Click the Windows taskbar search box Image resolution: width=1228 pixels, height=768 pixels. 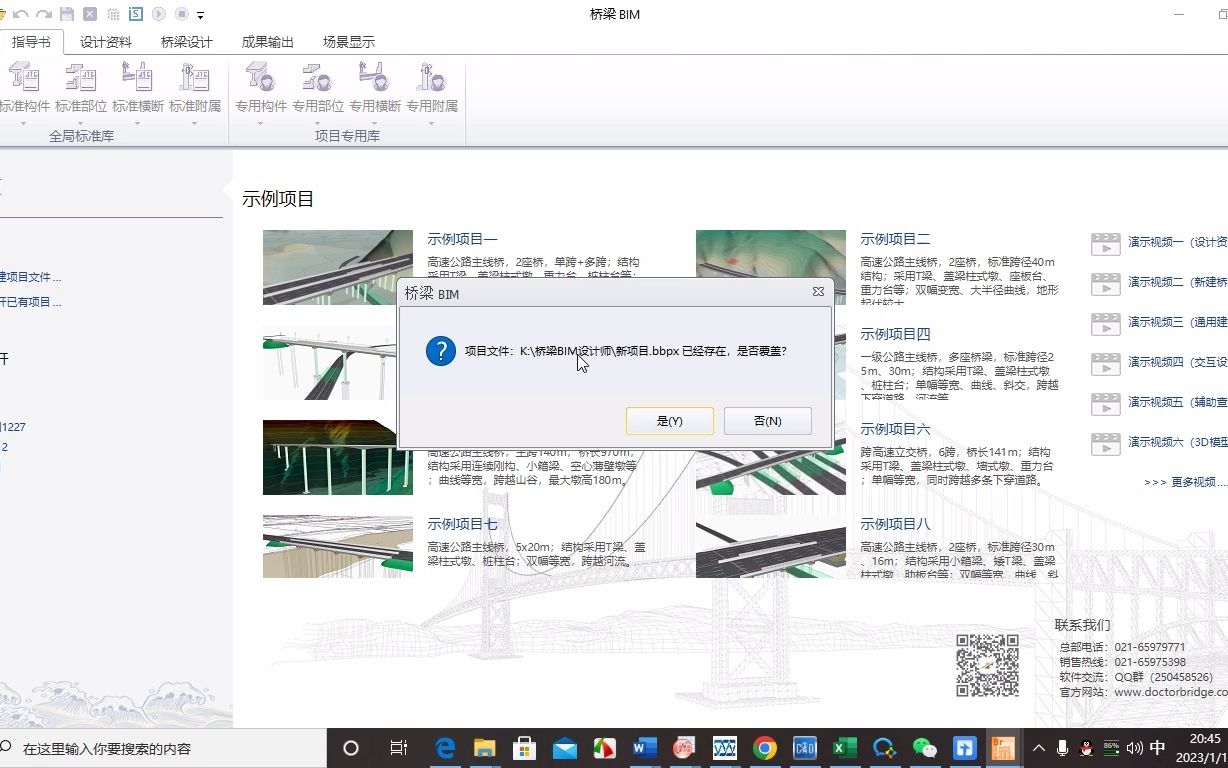[x=150, y=748]
